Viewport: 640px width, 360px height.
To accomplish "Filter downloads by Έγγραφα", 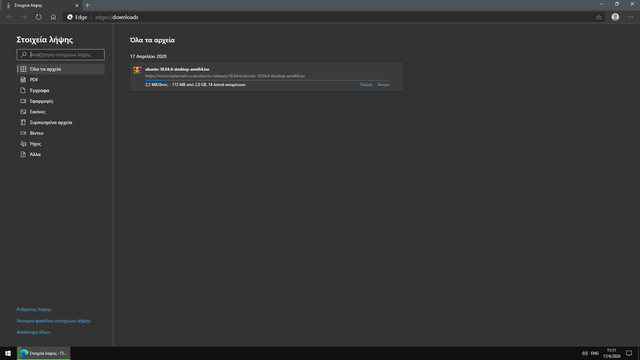I will (60, 90).
